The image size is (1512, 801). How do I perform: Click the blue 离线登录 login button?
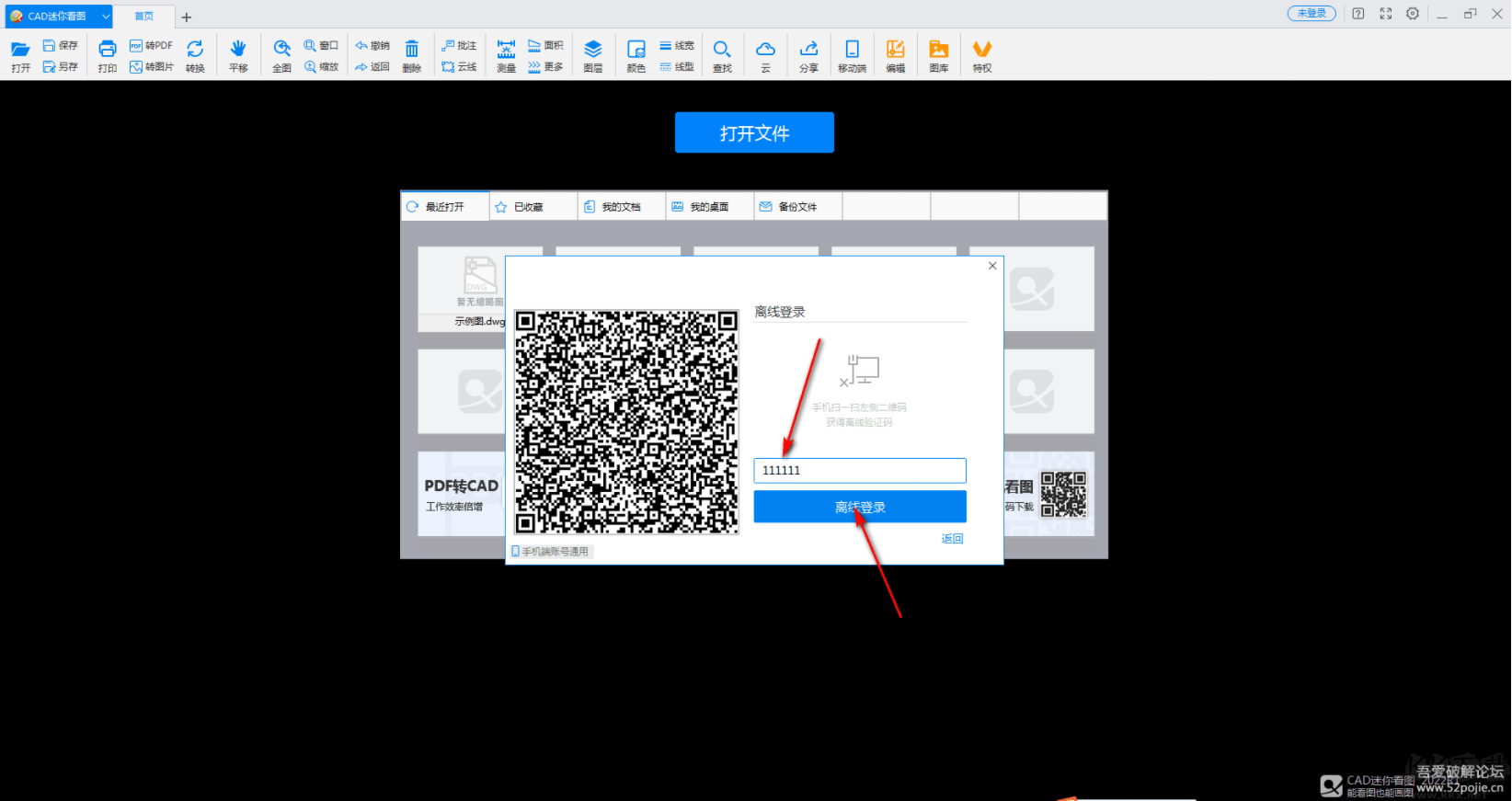860,507
